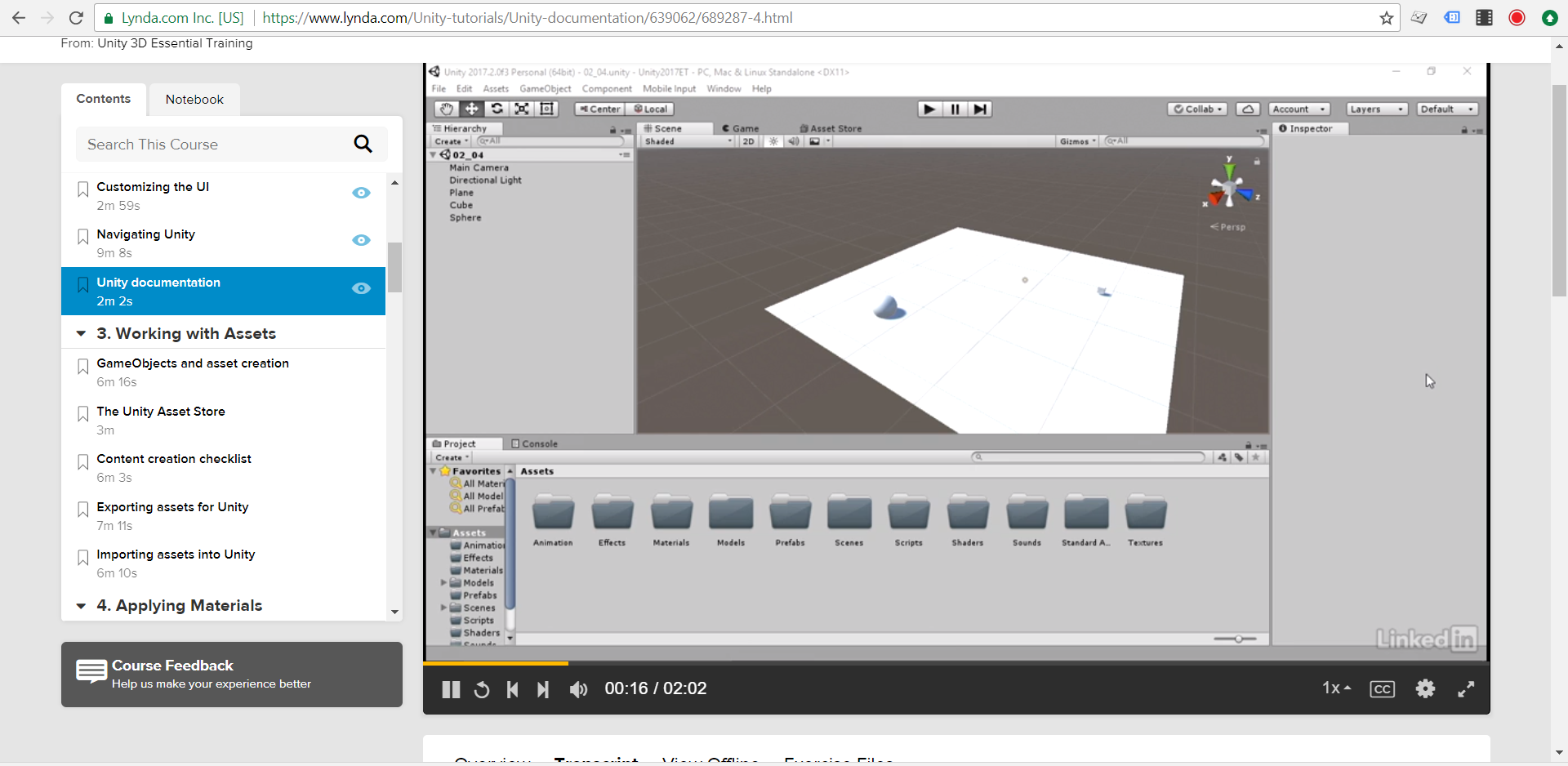Open Content creation checklist lesson
Screen dimensions: 1568x766
[174, 459]
